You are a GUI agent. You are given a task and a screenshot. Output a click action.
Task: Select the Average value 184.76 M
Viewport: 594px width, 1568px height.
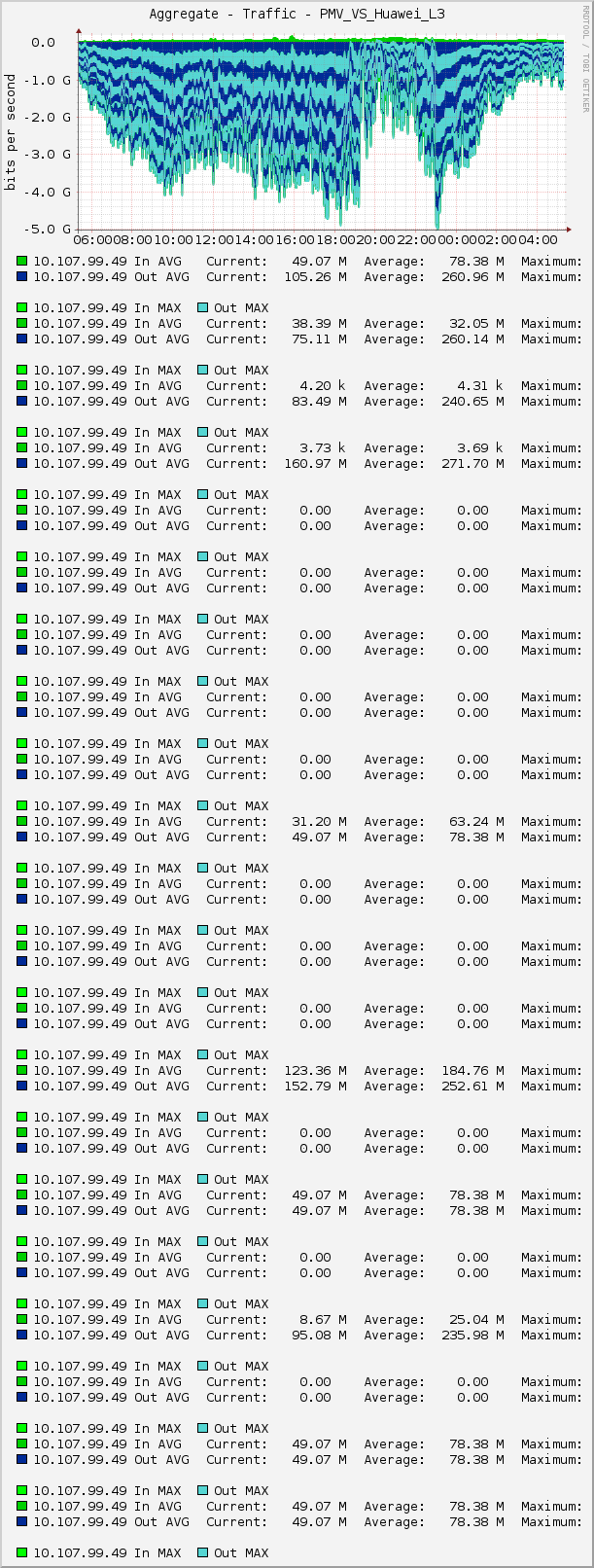(472, 1071)
